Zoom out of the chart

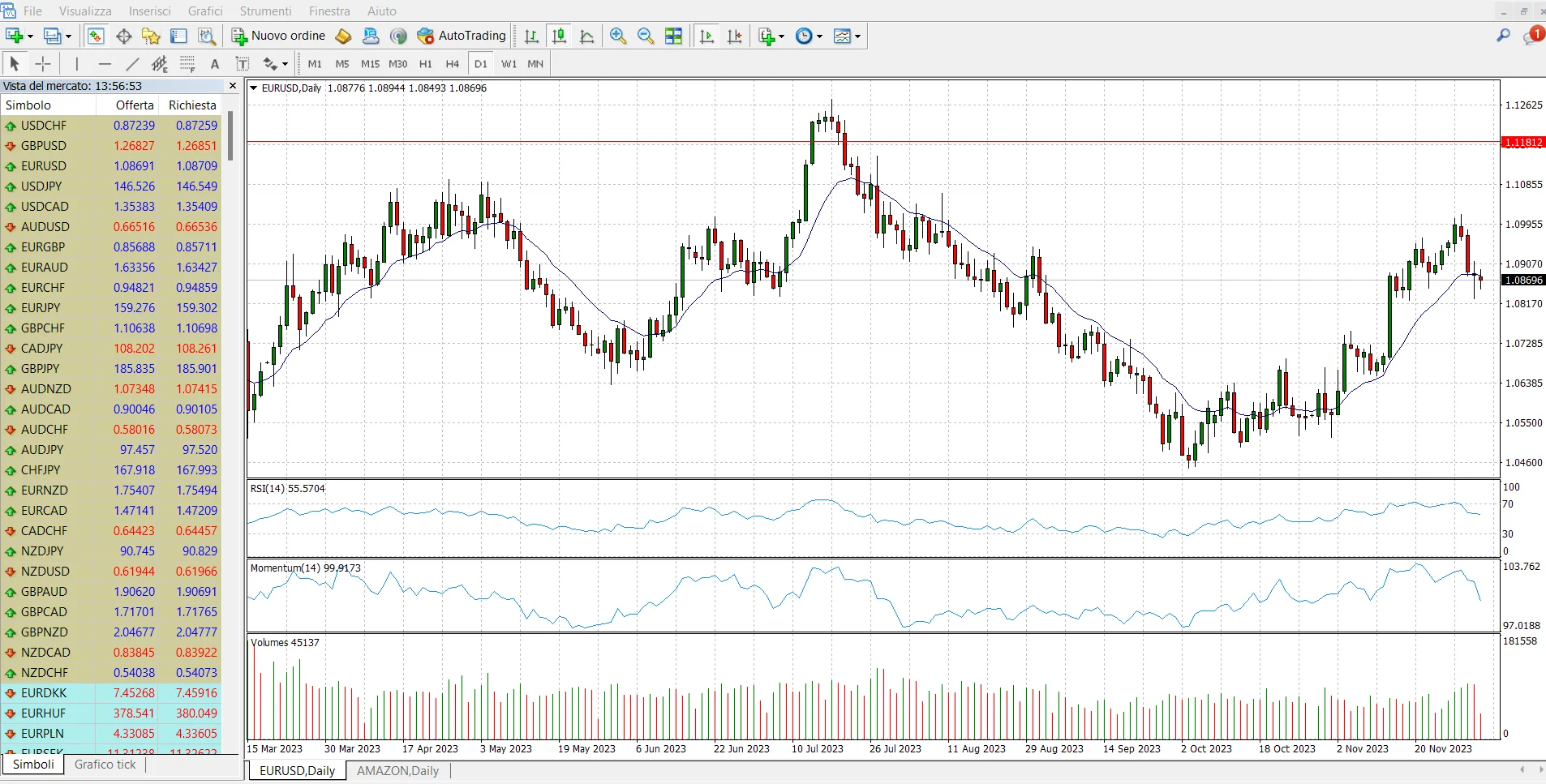tap(646, 36)
